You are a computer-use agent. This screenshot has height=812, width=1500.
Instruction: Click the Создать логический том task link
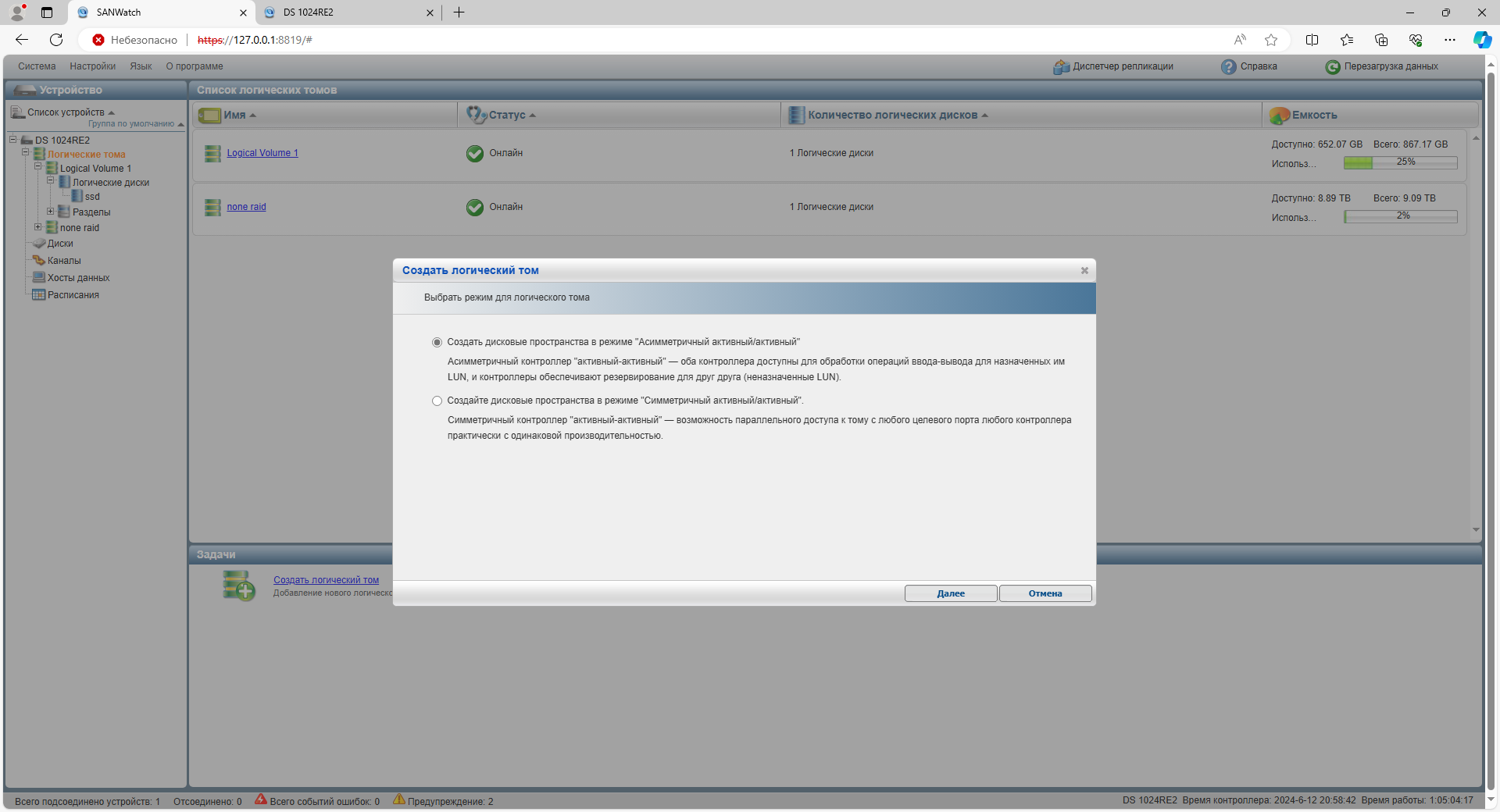[x=326, y=580]
